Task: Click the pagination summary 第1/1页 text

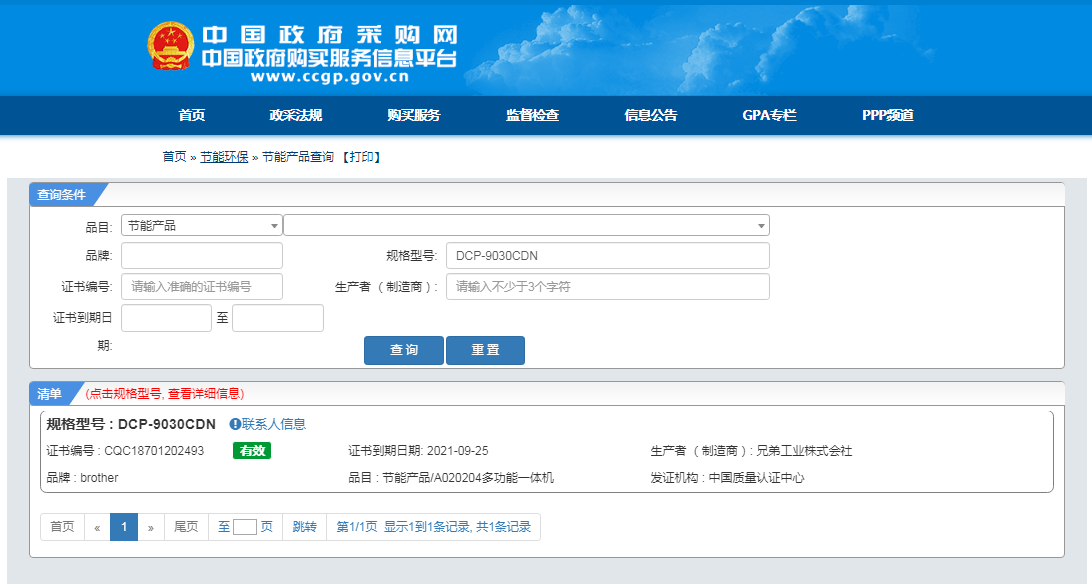Action: (357, 527)
